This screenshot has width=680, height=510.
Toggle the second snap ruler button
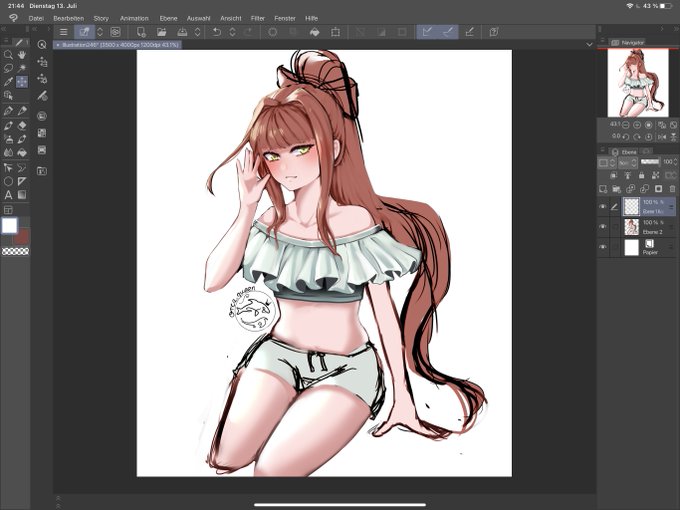point(448,32)
